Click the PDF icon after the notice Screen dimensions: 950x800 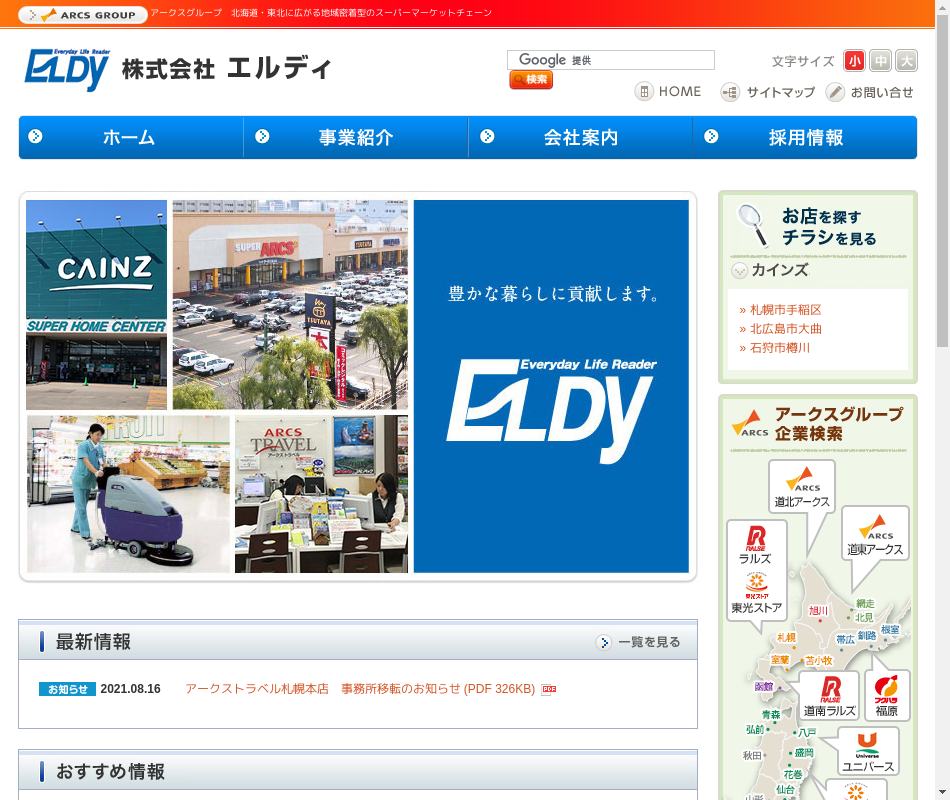pos(549,689)
